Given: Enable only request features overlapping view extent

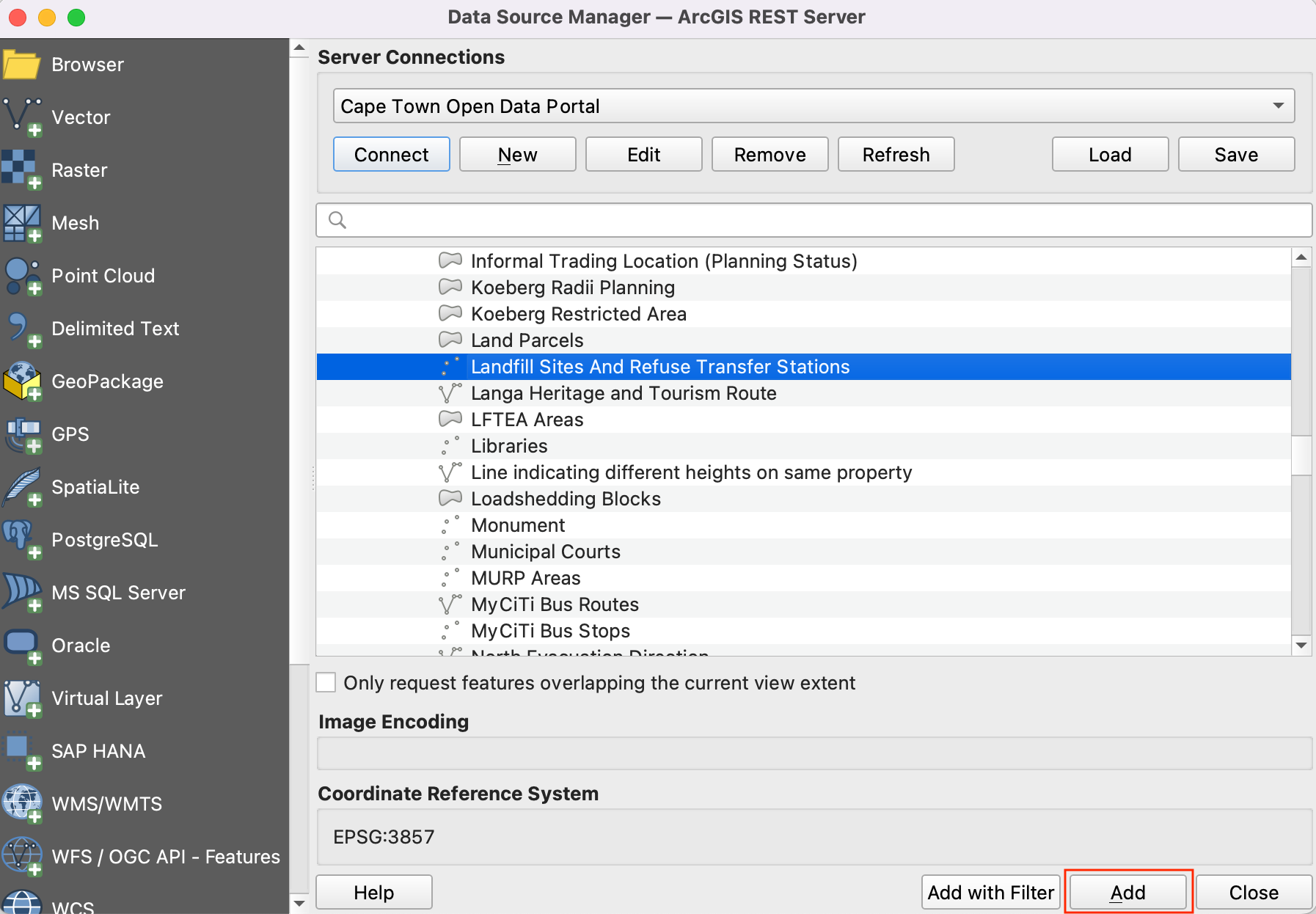Looking at the screenshot, I should pyautogui.click(x=326, y=683).
